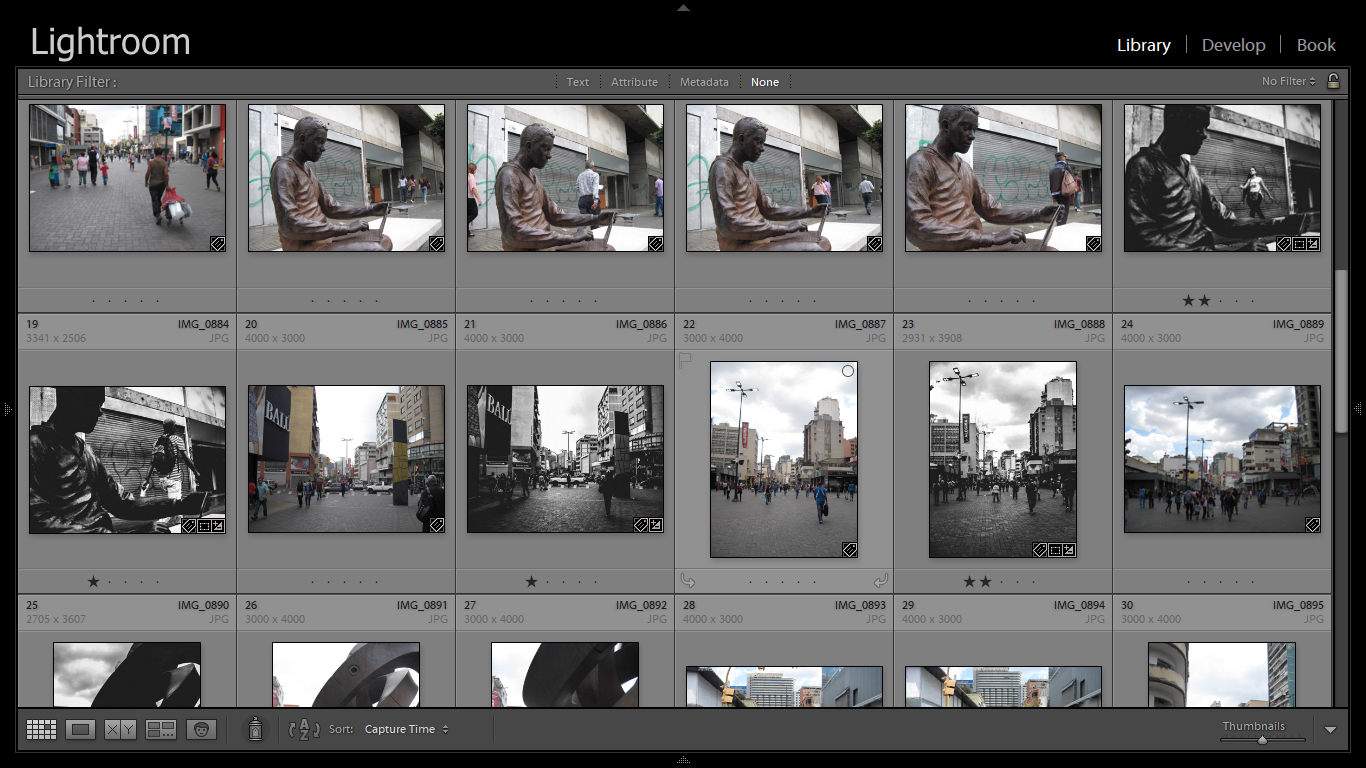The height and width of the screenshot is (768, 1366).
Task: Click the crop badge on IMG_0884
Action: tap(204, 525)
